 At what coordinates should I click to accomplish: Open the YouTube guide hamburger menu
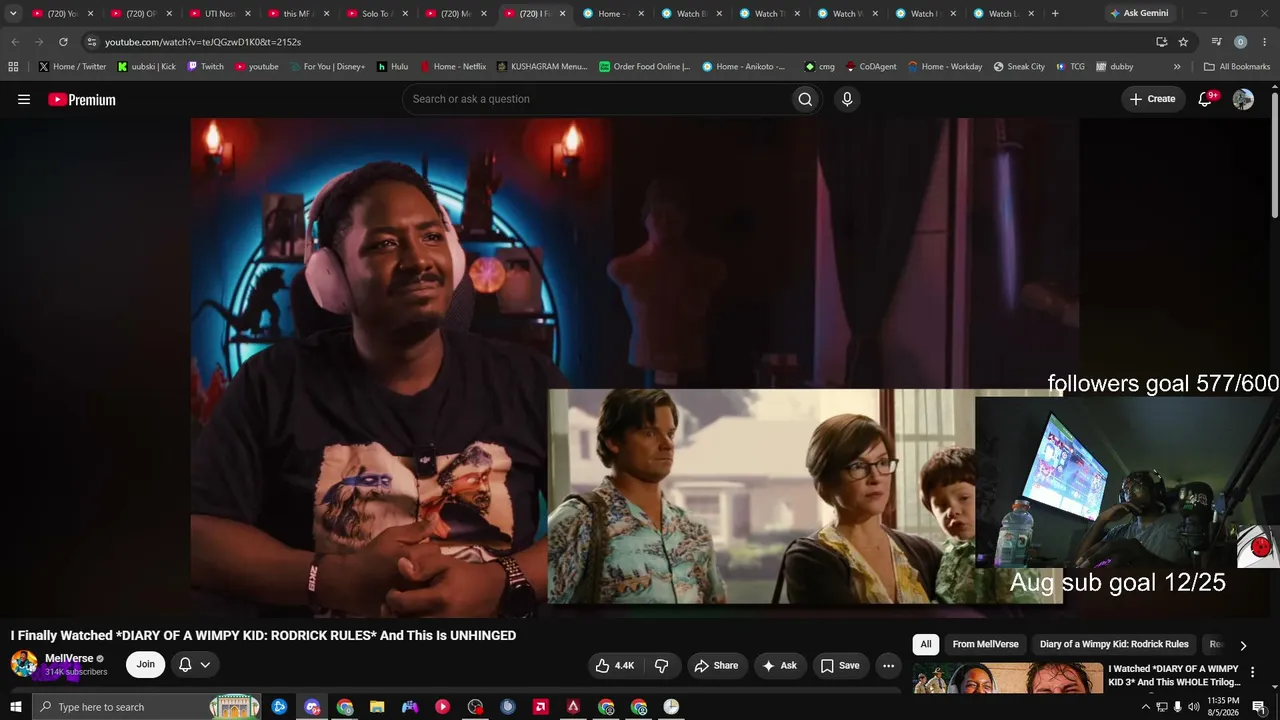24,99
